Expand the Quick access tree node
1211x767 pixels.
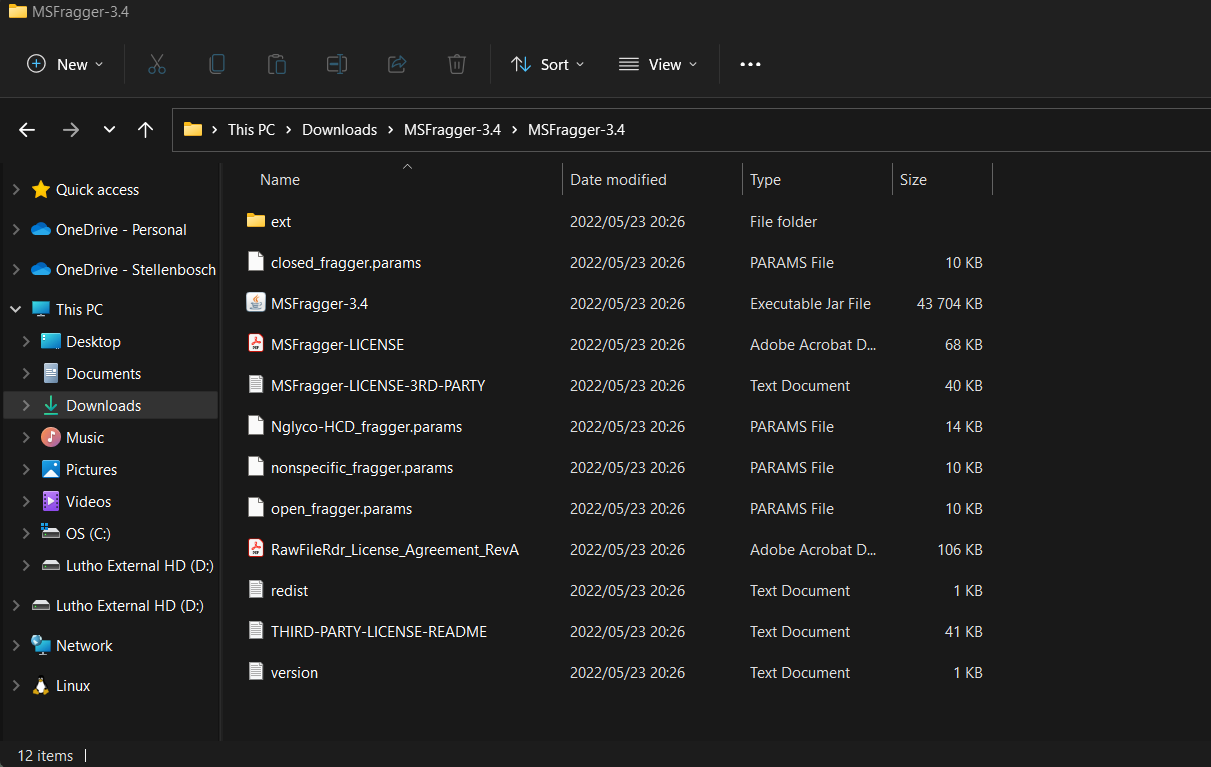tap(15, 190)
